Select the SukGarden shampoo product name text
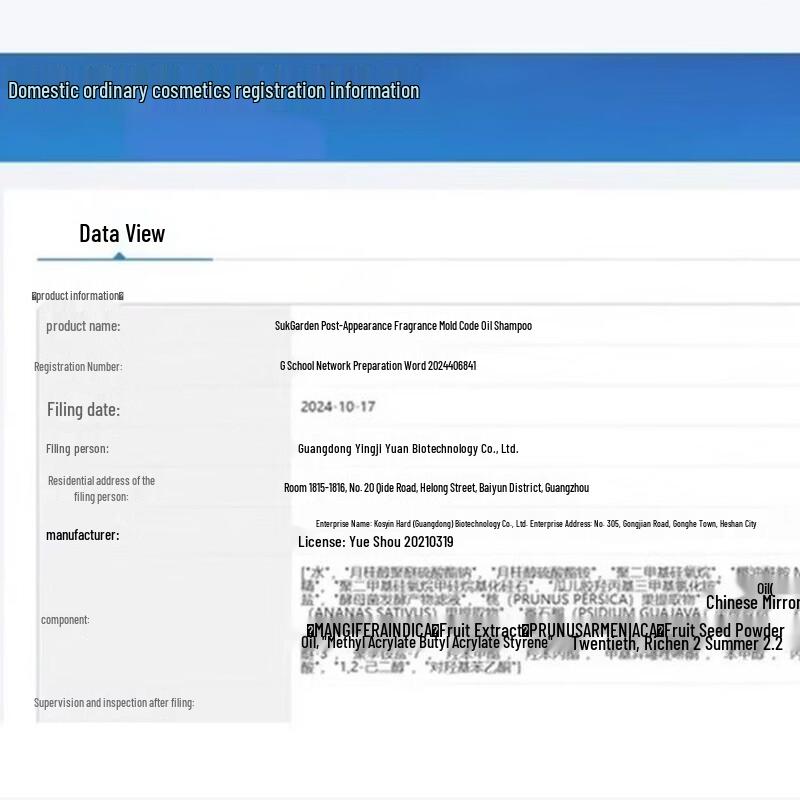The height and width of the screenshot is (800, 800). (403, 326)
